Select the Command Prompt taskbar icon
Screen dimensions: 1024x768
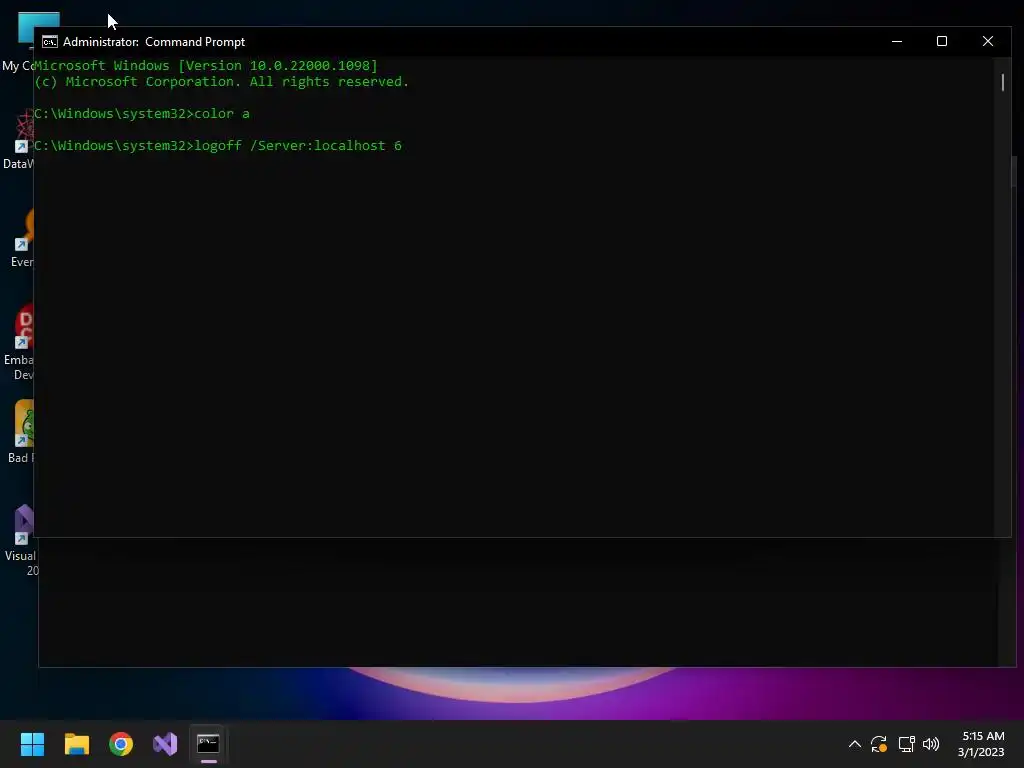point(208,743)
